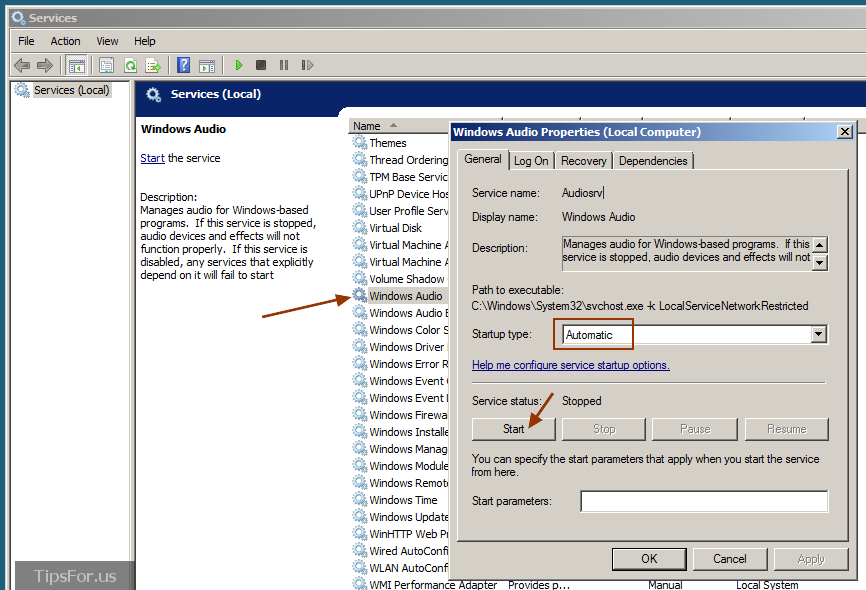The width and height of the screenshot is (866, 590).
Task: Select the Windows Driver Foundation row
Action: click(400, 347)
